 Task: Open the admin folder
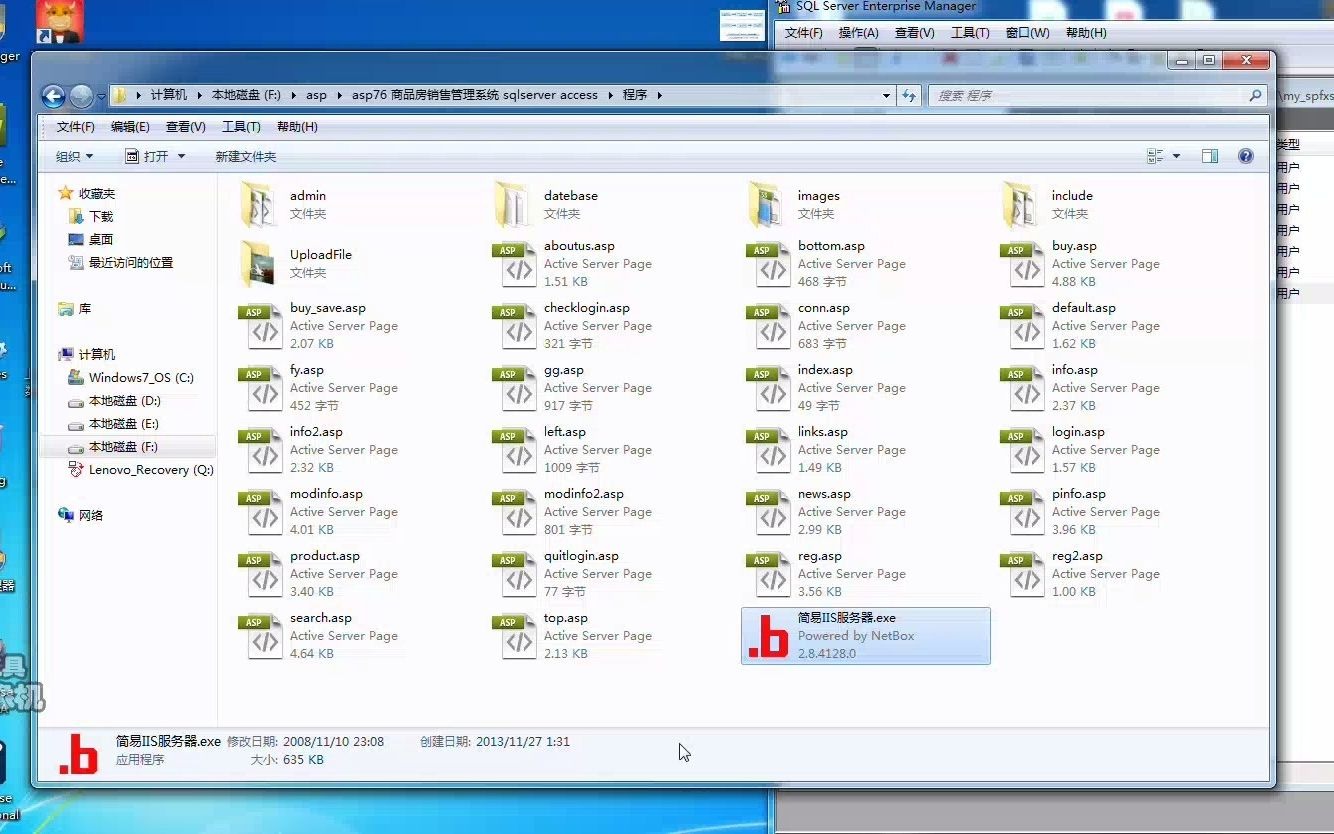pyautogui.click(x=310, y=195)
